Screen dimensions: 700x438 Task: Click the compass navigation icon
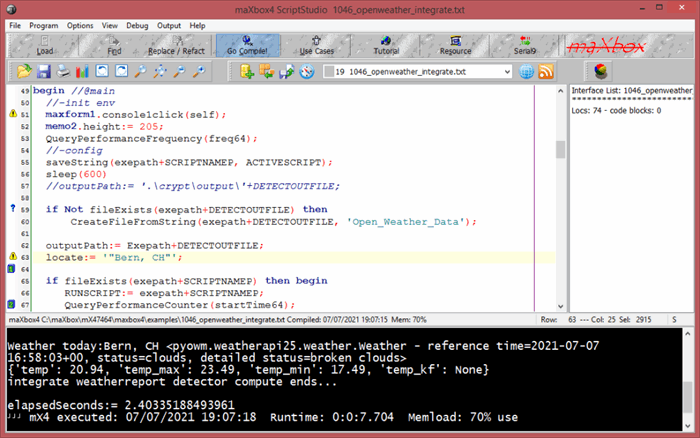[x=307, y=71]
